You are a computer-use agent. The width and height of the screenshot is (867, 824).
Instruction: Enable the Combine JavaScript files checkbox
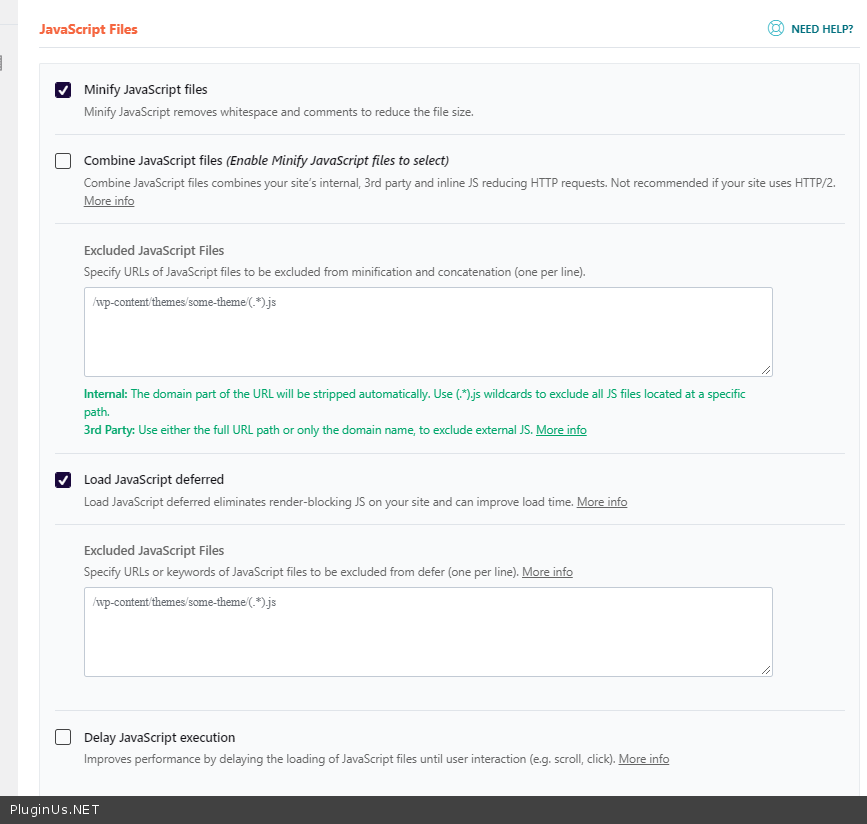63,161
